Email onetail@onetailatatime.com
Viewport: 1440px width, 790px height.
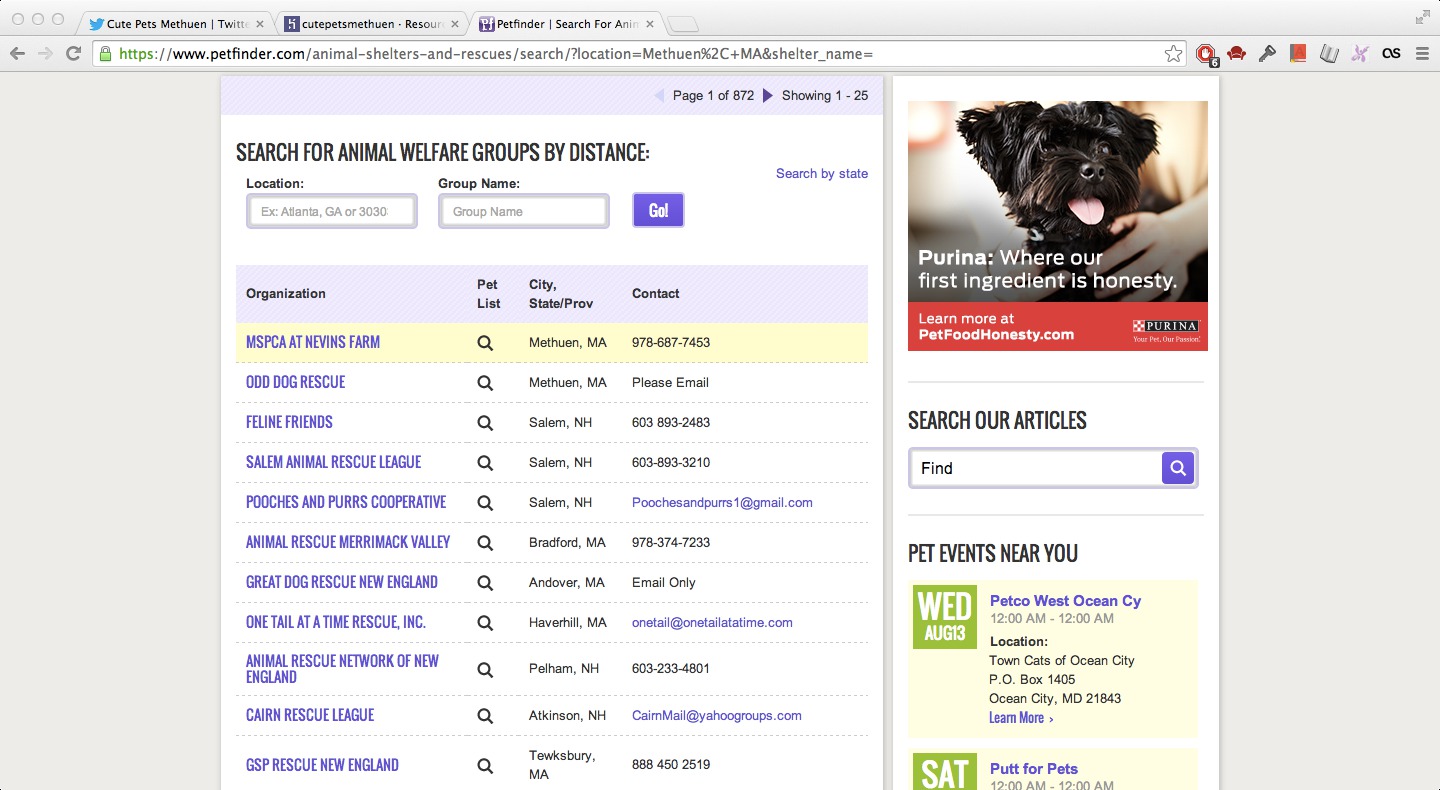tap(712, 622)
